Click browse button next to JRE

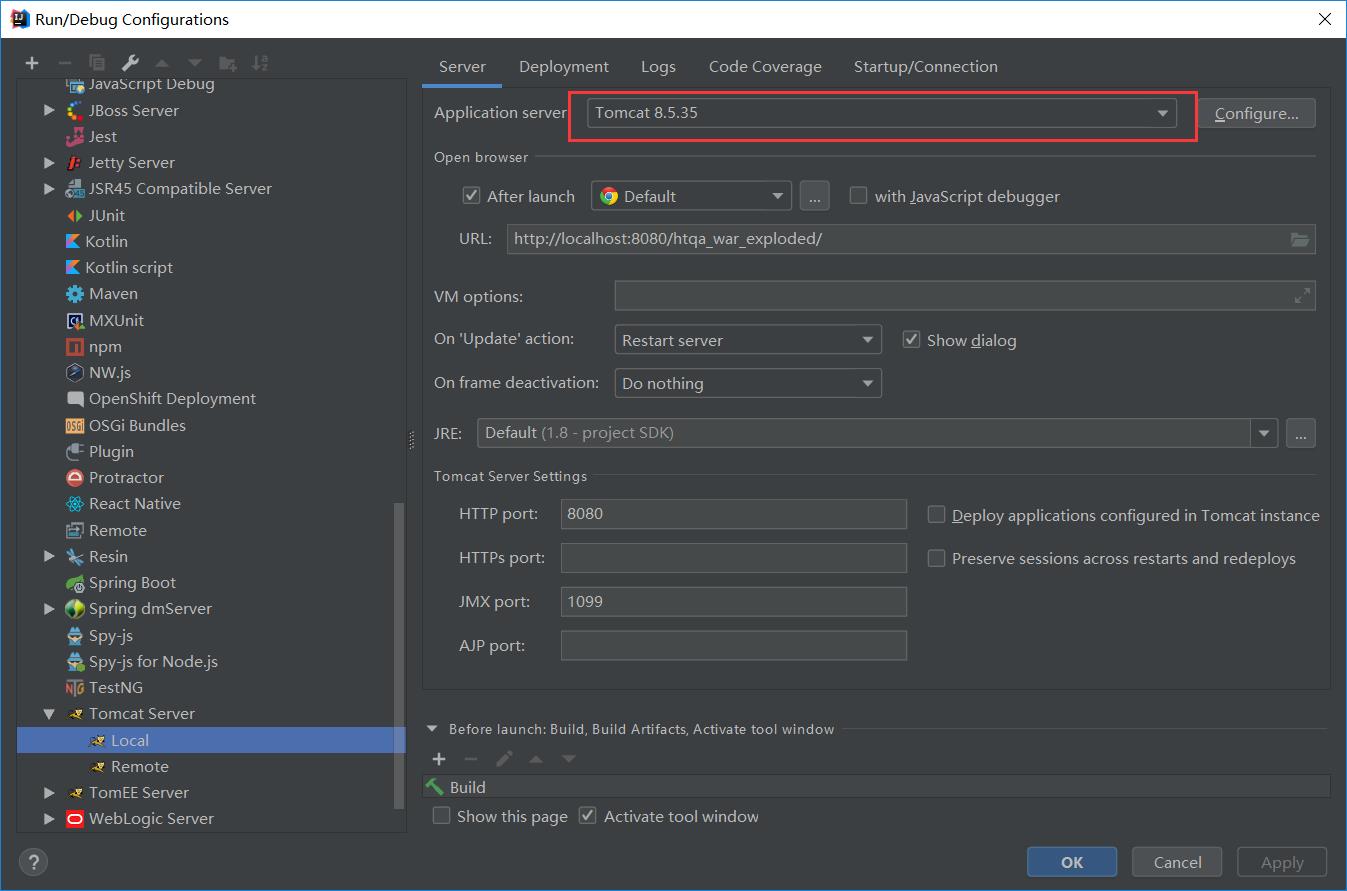click(x=1300, y=433)
